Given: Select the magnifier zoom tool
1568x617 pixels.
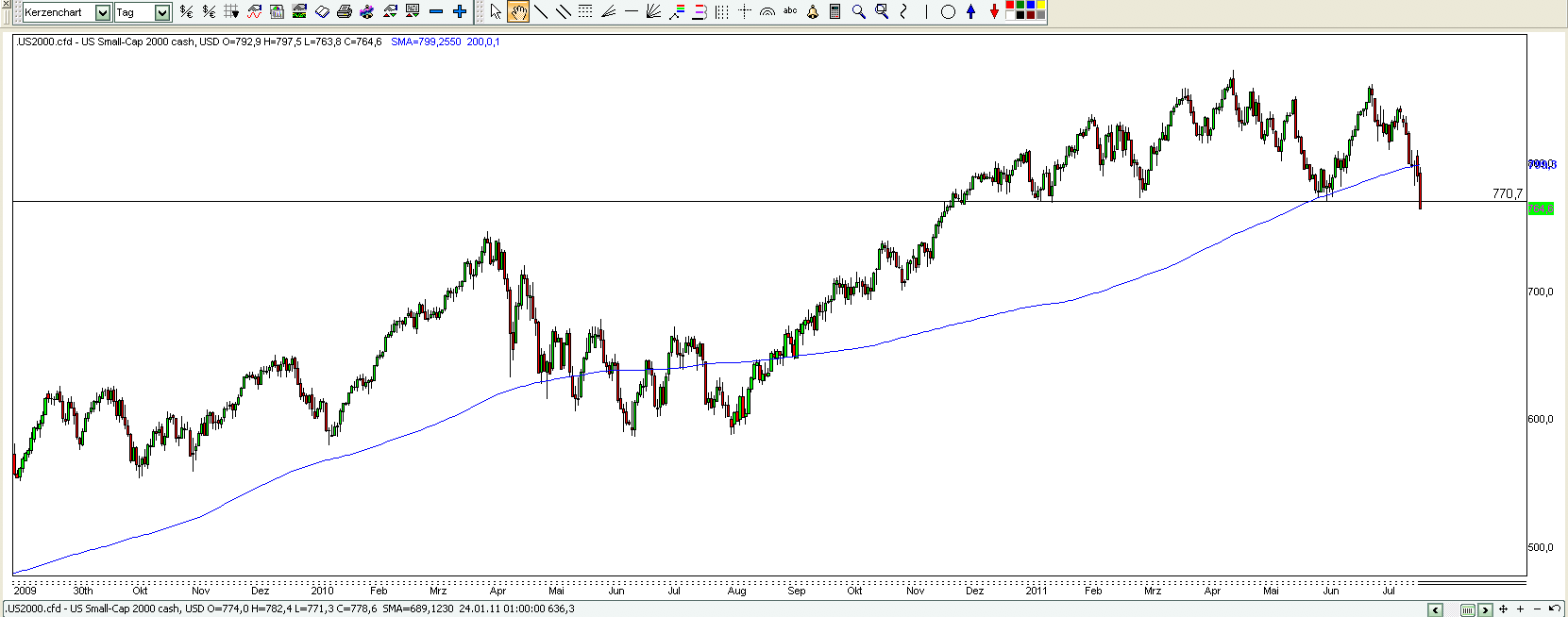Looking at the screenshot, I should [x=859, y=12].
